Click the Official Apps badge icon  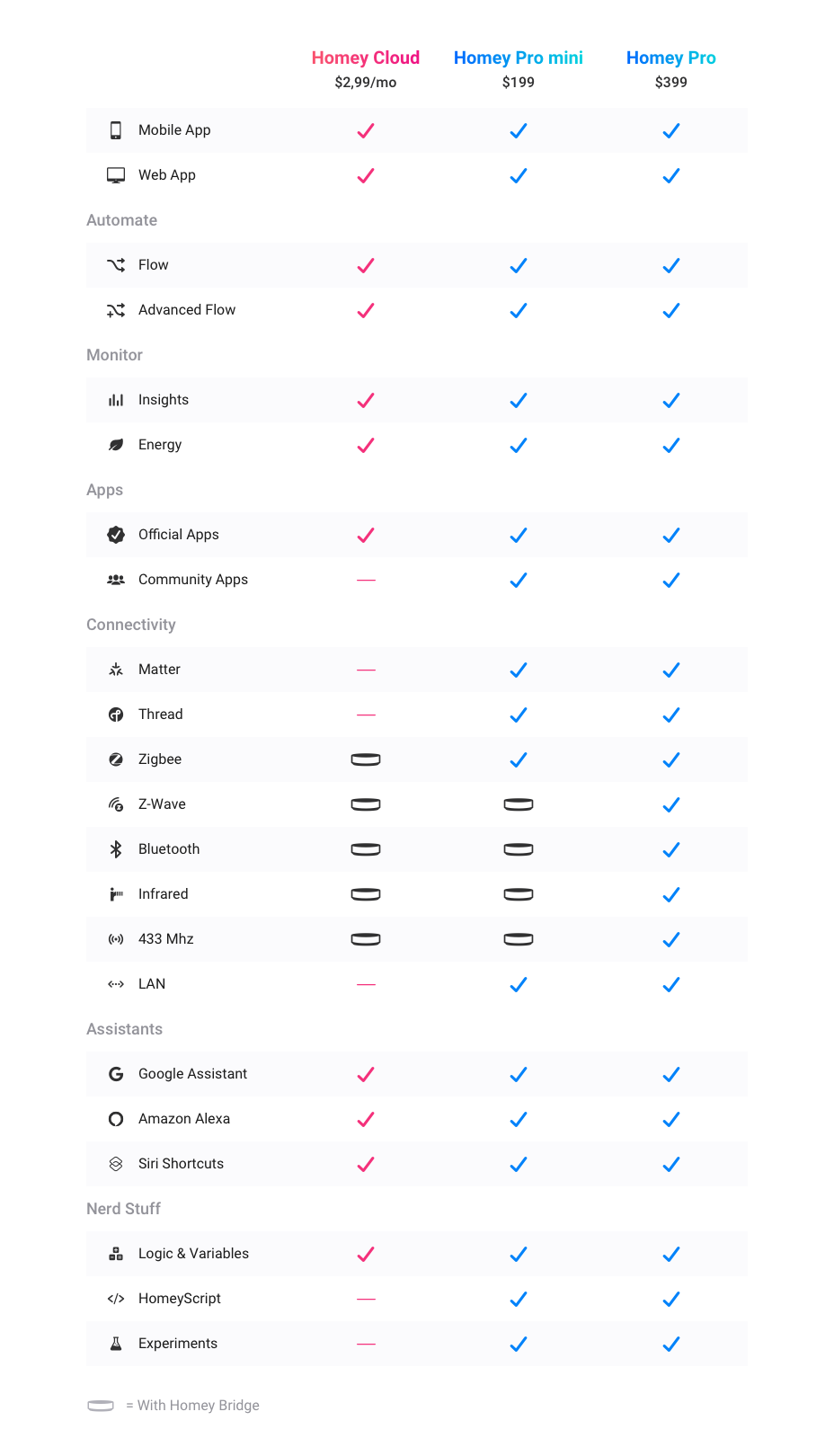pyautogui.click(x=116, y=535)
